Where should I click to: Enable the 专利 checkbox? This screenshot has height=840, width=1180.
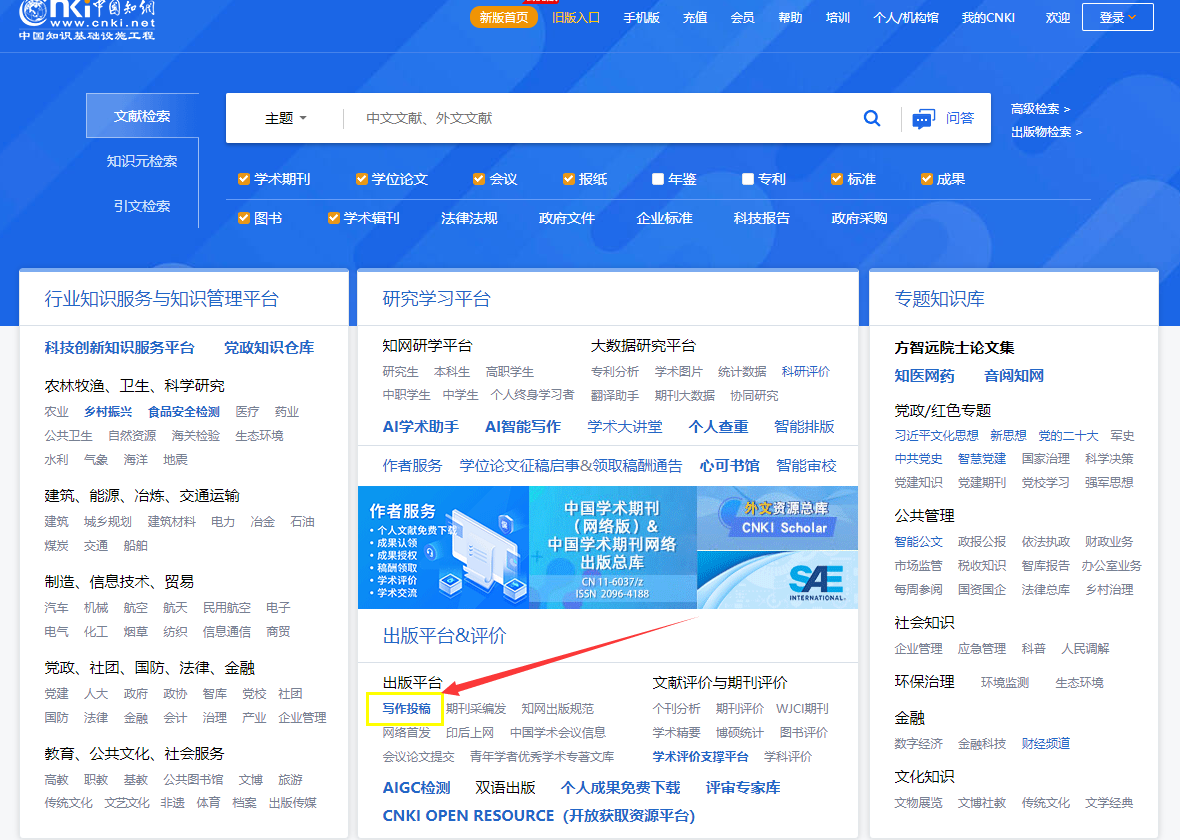click(x=748, y=179)
